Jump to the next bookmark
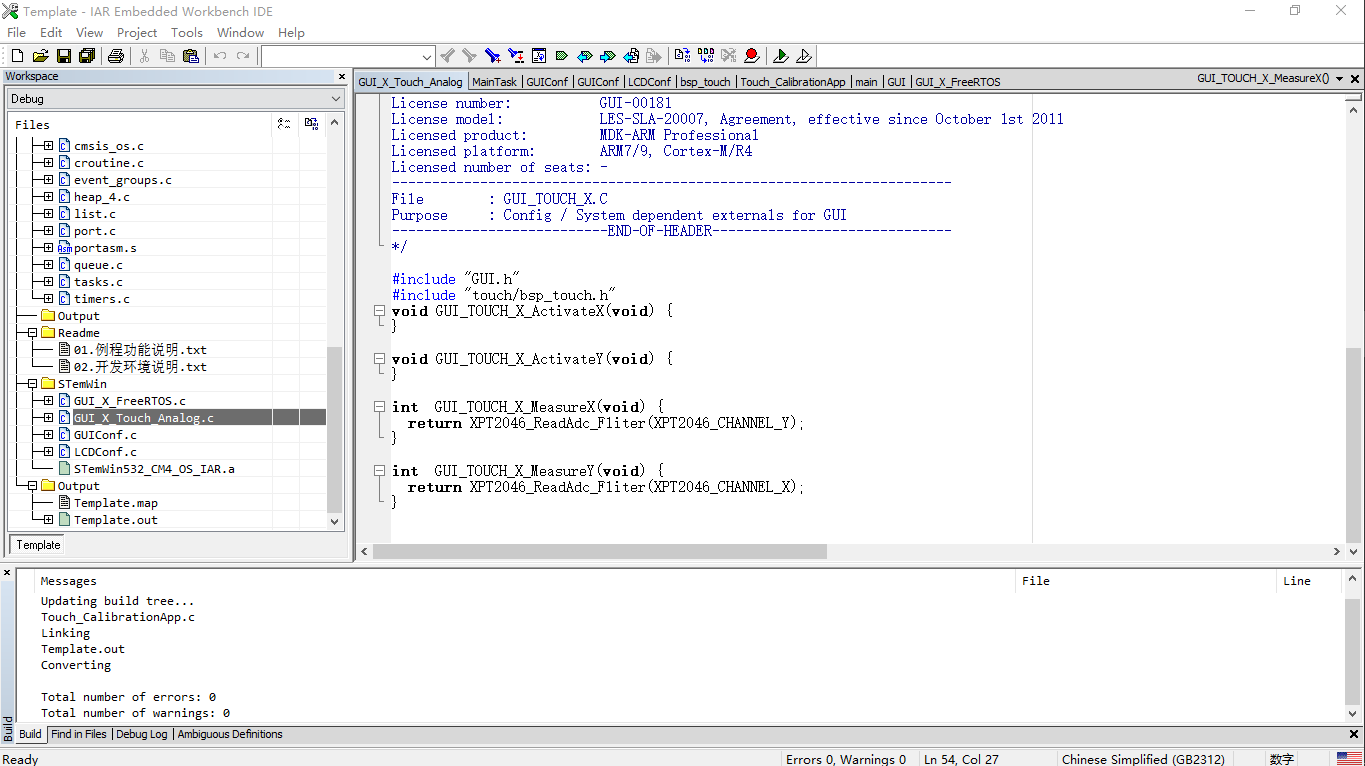The width and height of the screenshot is (1365, 766). tap(607, 56)
